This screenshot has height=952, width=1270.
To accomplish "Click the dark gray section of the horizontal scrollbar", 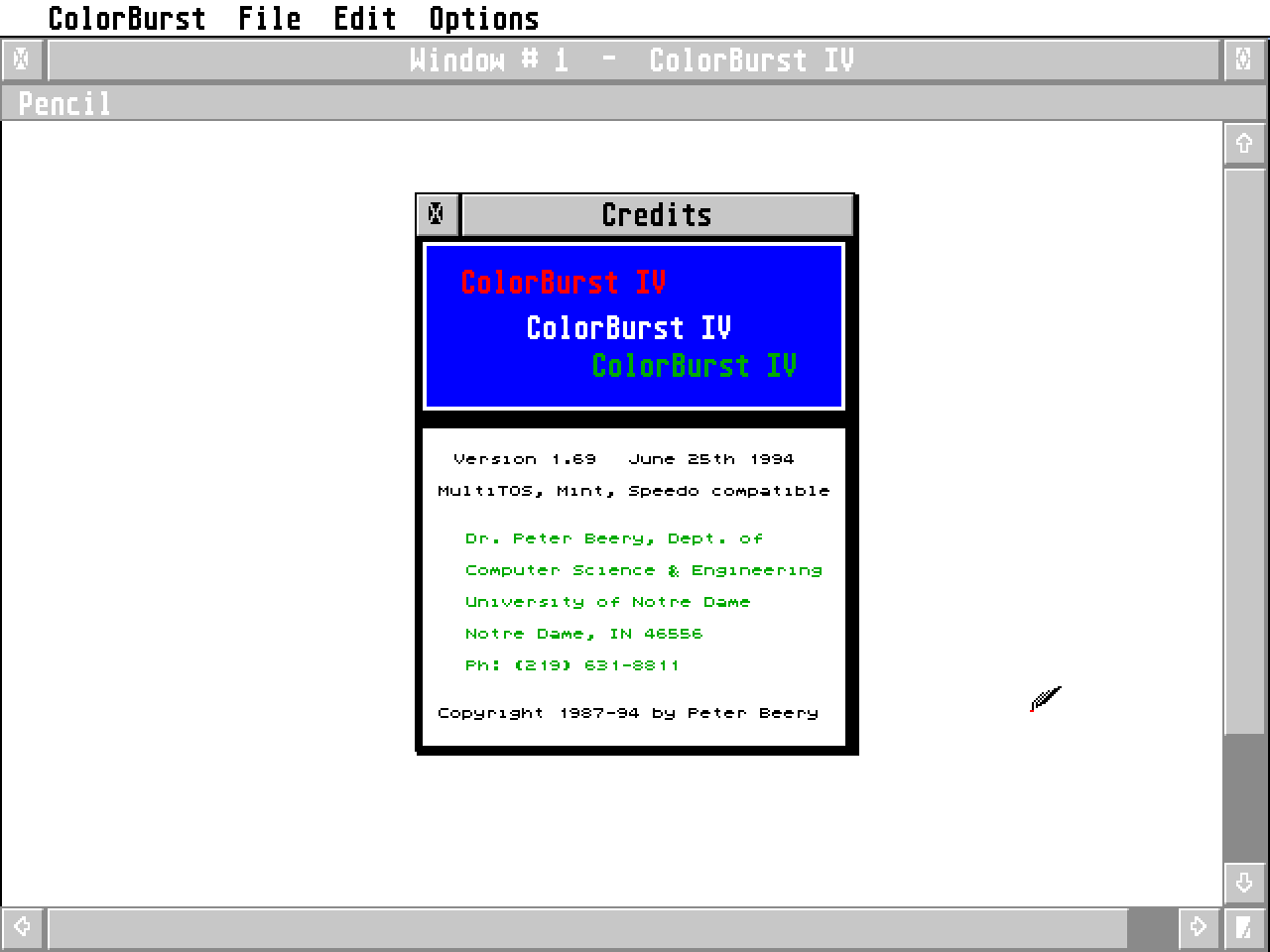I will coord(1152,927).
